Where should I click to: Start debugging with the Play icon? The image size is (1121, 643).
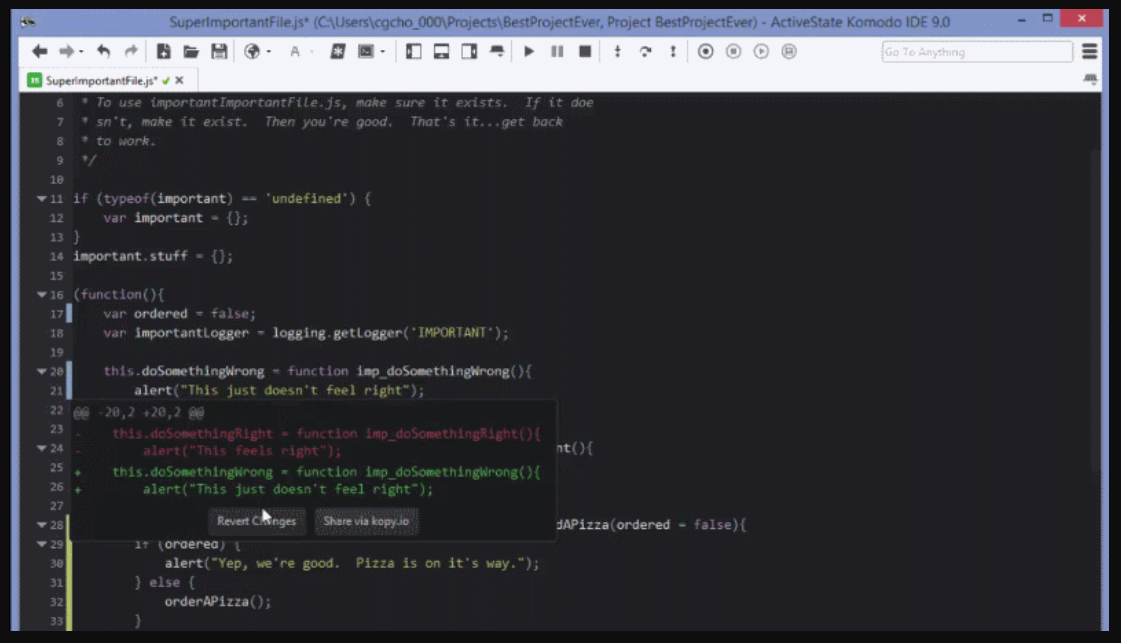(530, 52)
